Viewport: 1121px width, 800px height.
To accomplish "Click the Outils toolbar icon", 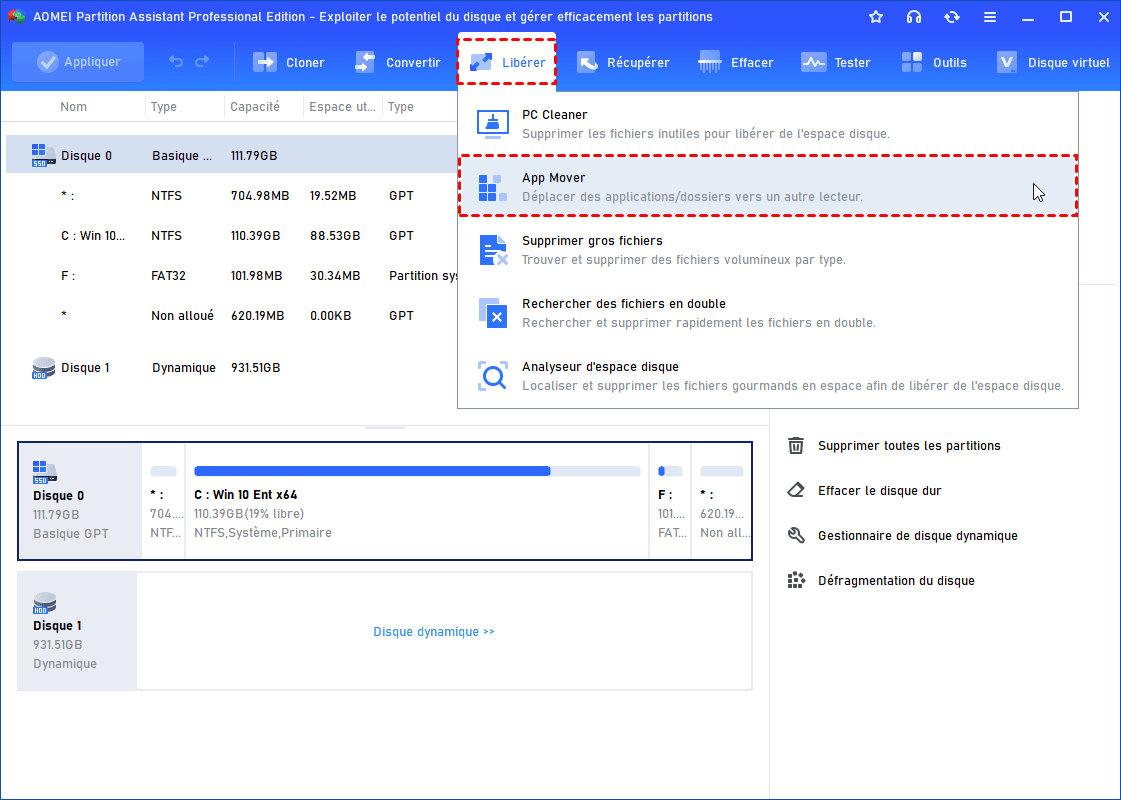I will click(x=911, y=62).
